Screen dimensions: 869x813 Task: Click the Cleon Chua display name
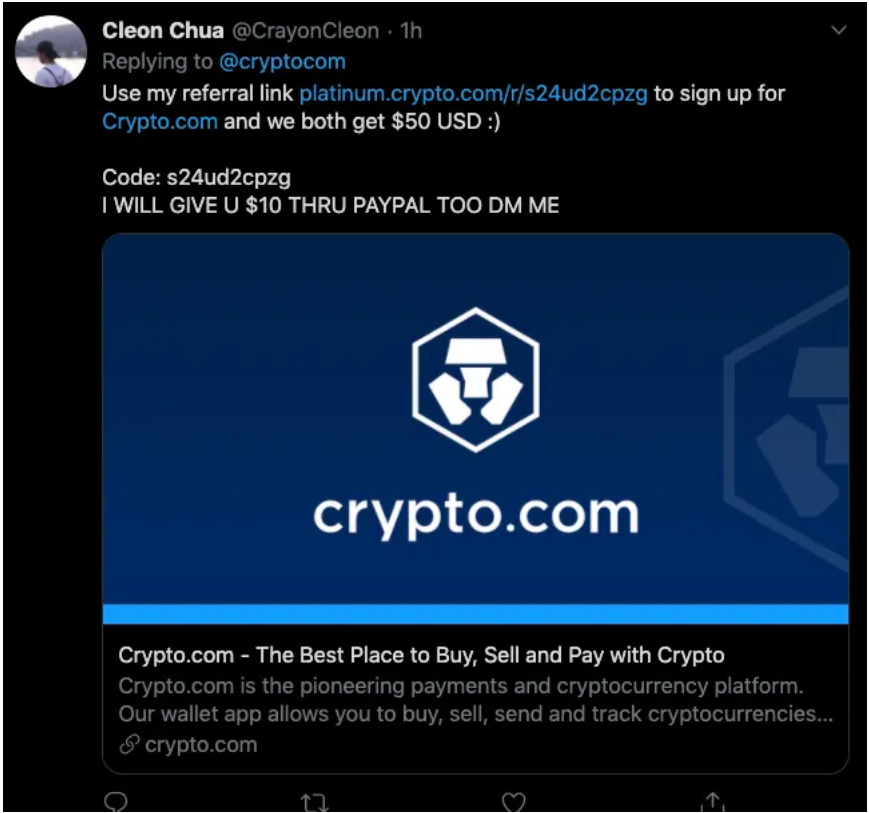tap(163, 31)
